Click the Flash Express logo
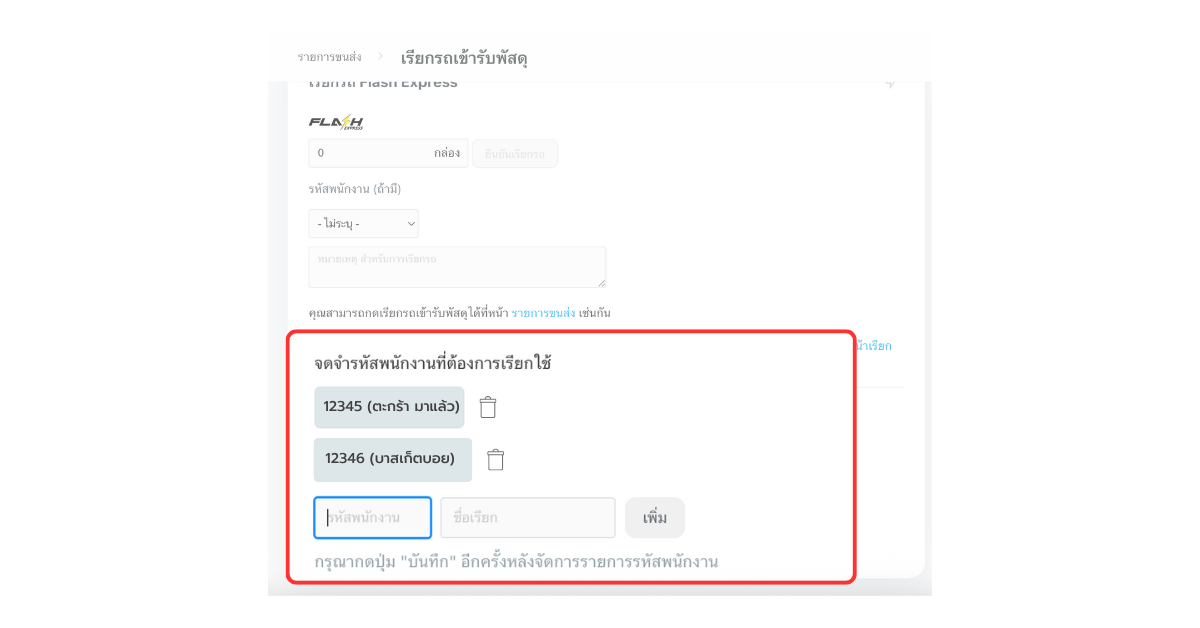 336,122
